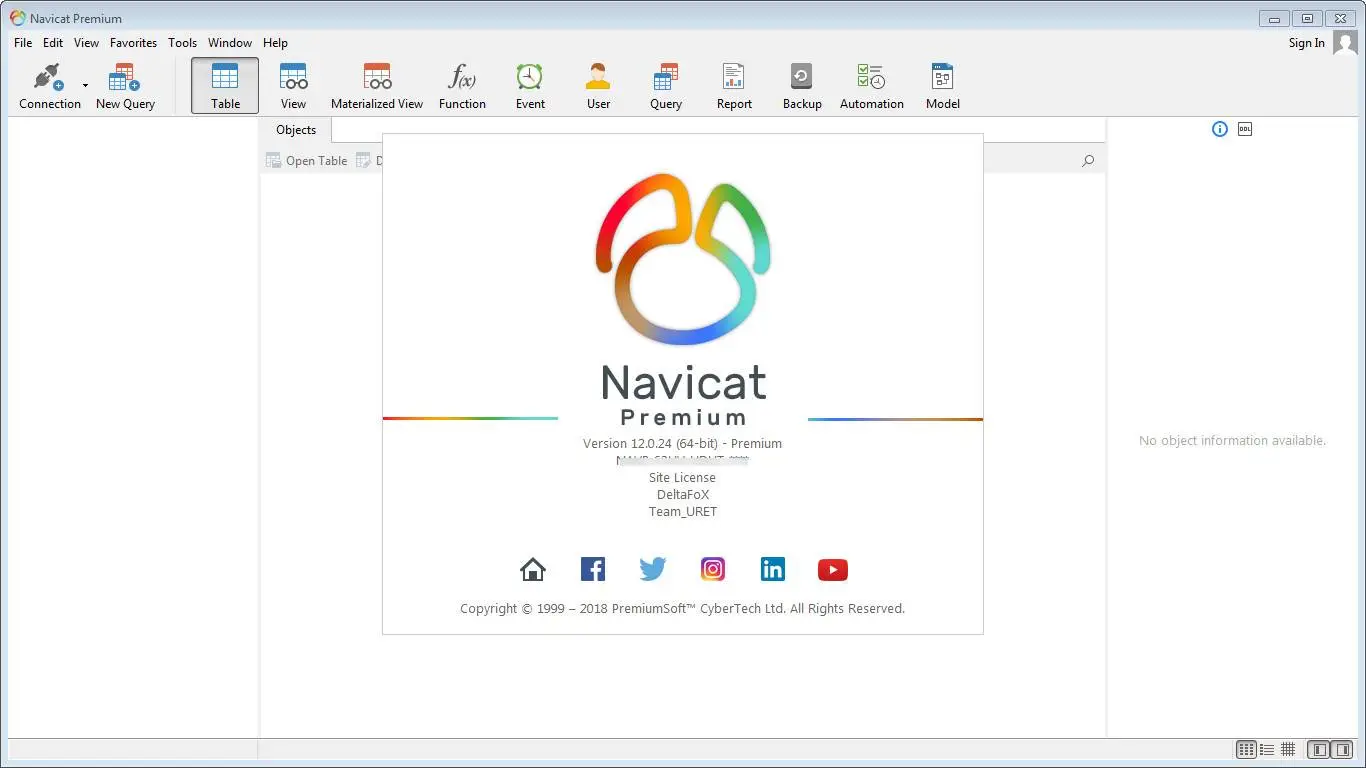Open the Materialized View section
The width and height of the screenshot is (1366, 768).
377,86
